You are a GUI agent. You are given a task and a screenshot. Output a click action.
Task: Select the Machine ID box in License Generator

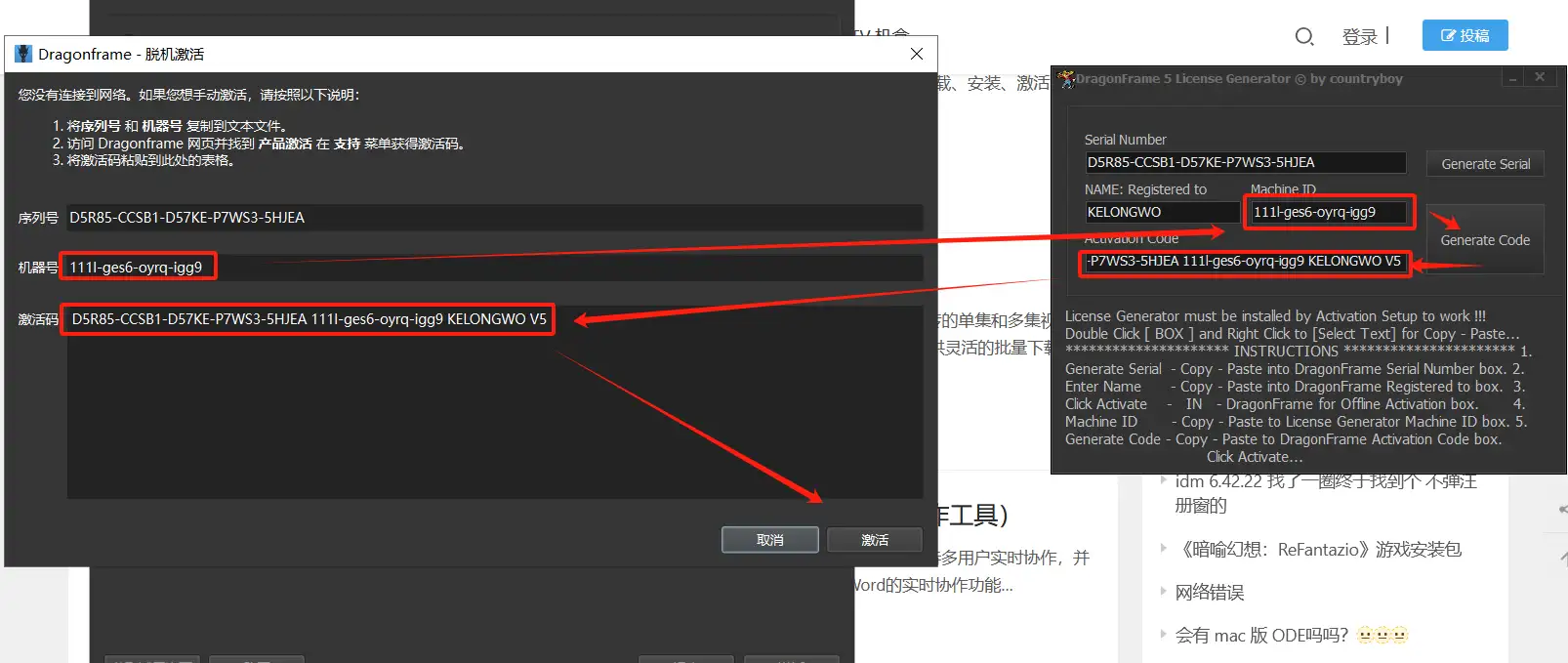(1328, 212)
